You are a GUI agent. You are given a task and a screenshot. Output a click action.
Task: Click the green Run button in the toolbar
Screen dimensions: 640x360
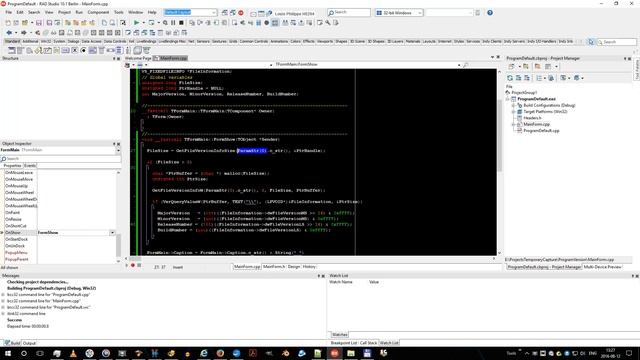[137, 23]
